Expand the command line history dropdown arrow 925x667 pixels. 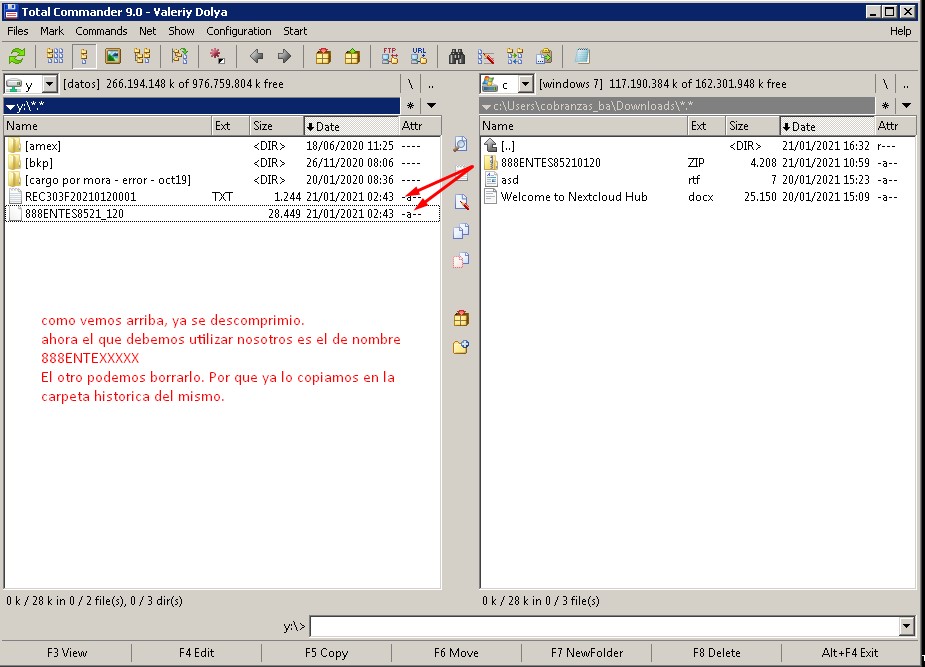tap(906, 627)
